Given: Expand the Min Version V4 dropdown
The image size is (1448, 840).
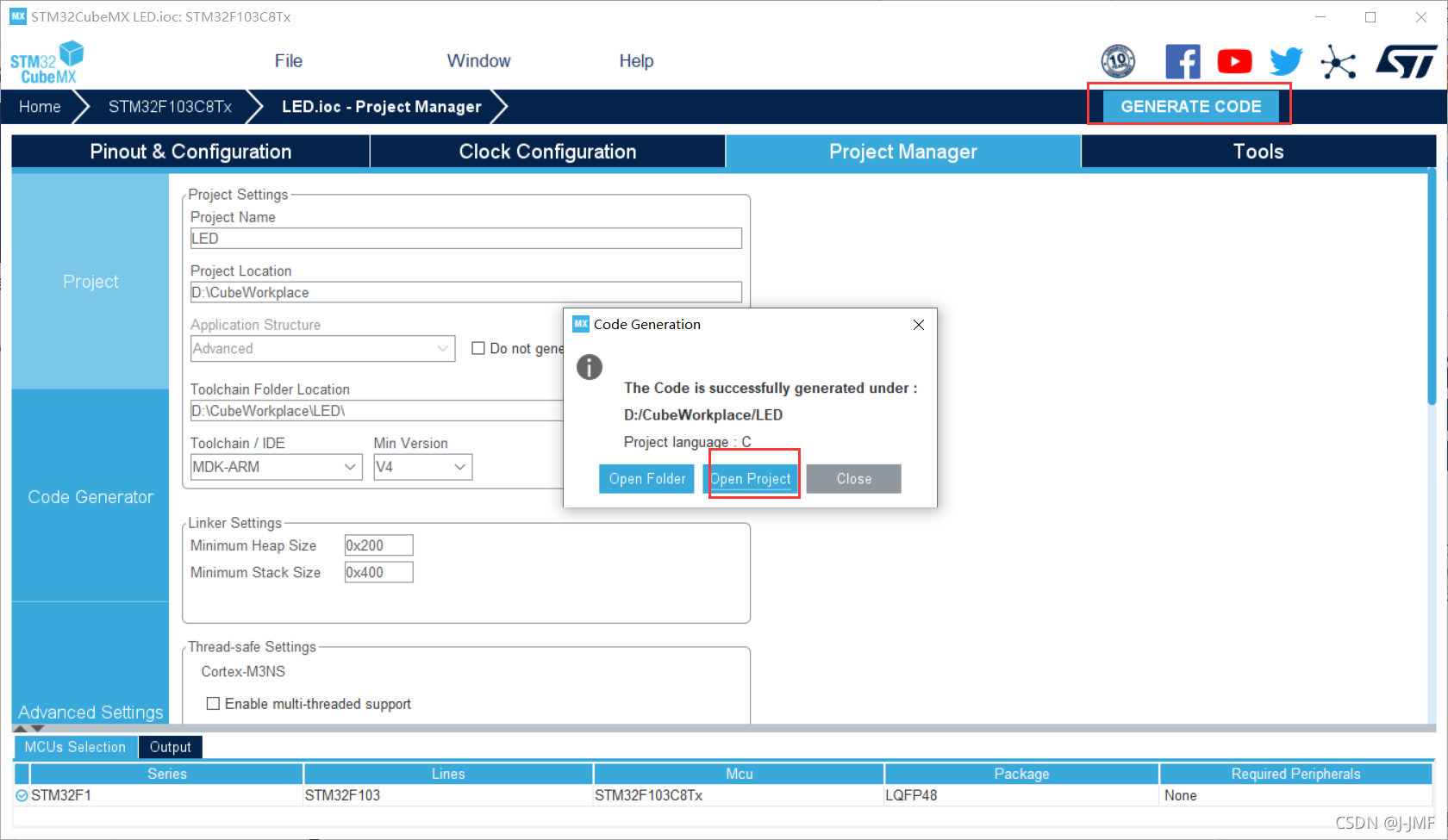Looking at the screenshot, I should (422, 467).
